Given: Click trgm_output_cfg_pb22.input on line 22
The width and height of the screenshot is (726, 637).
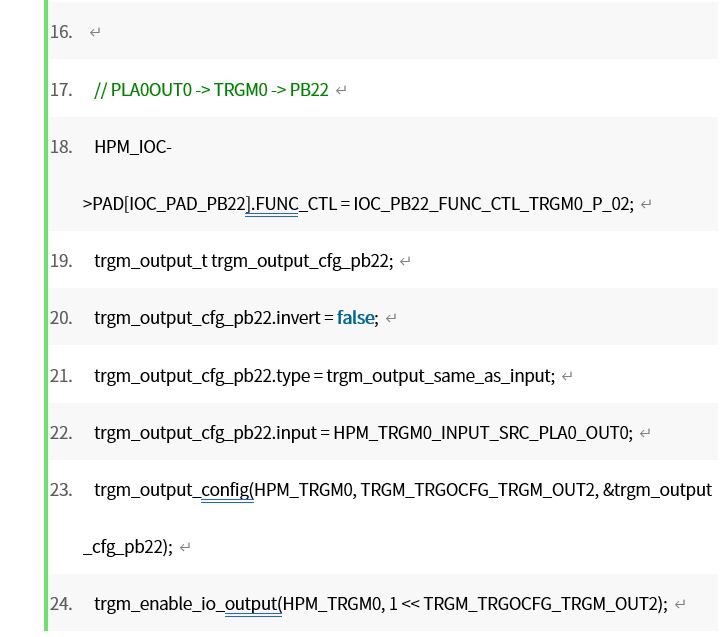Looking at the screenshot, I should point(205,433).
